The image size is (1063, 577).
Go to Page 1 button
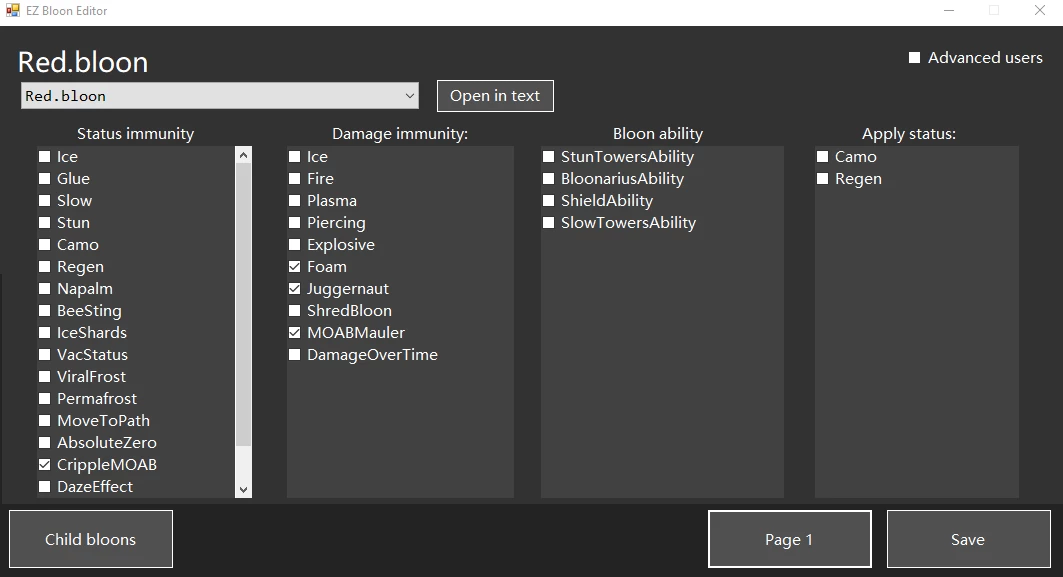click(x=789, y=539)
